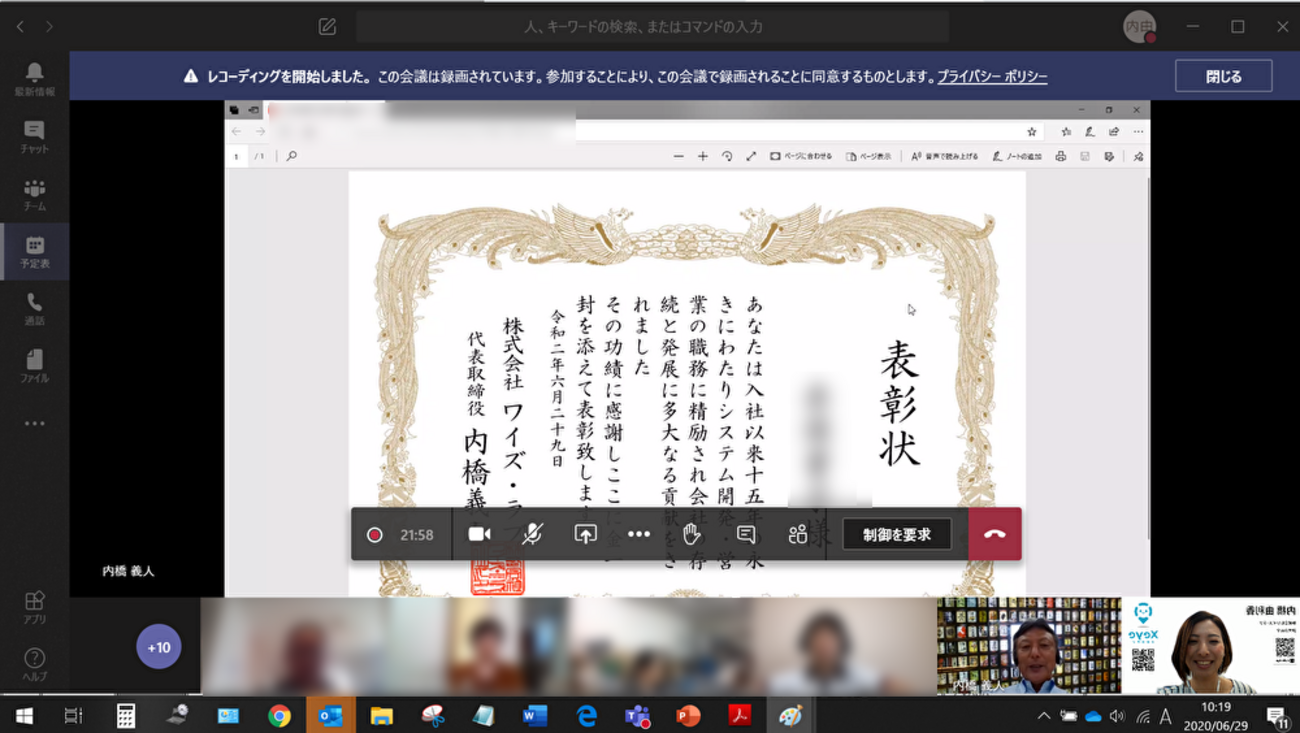Image resolution: width=1300 pixels, height=733 pixels.
Task: Click the 制御を要求 request control button
Action: click(x=897, y=534)
